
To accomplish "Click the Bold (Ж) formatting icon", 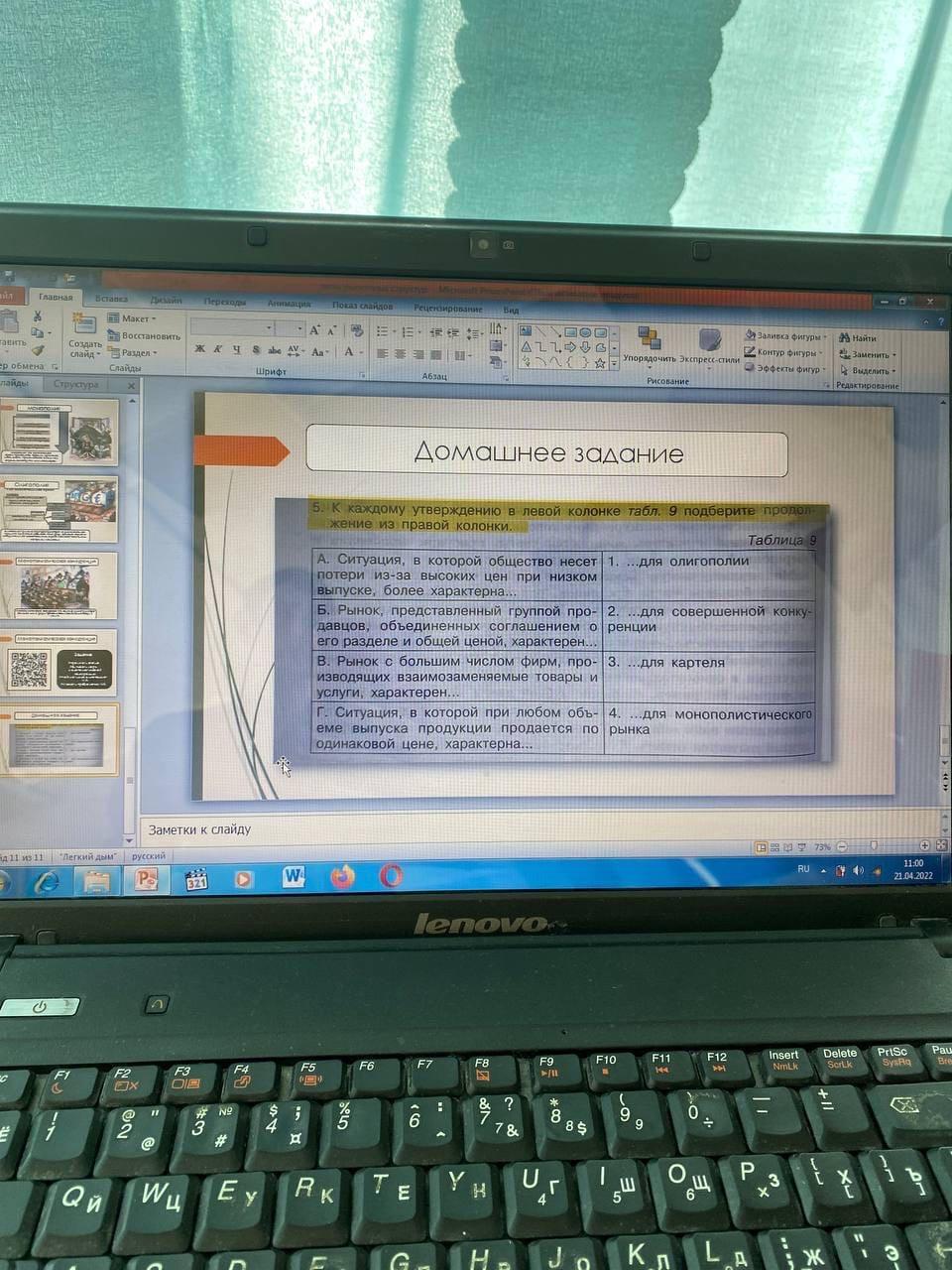I will (199, 349).
